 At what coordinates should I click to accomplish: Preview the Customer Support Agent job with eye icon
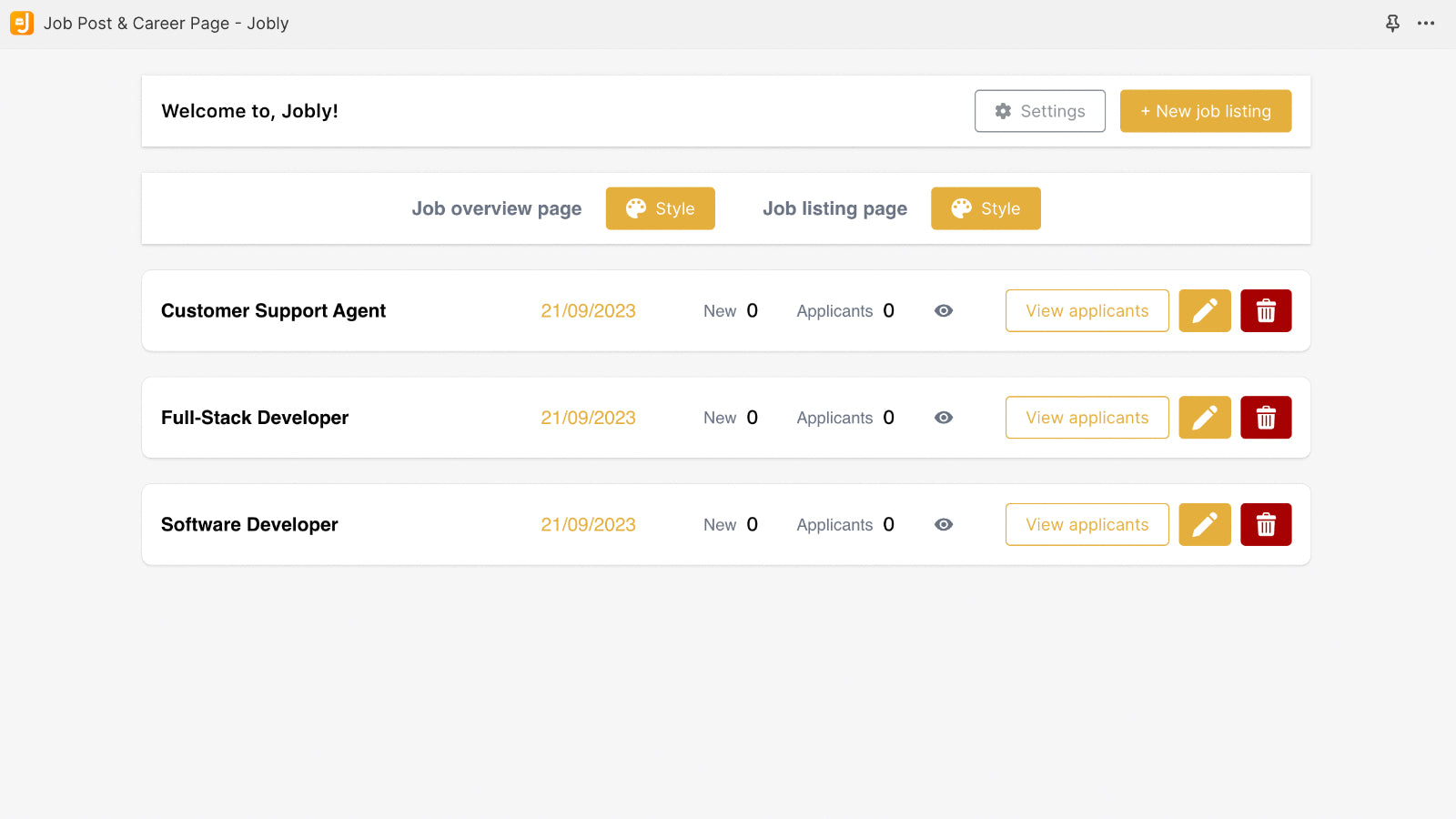tap(943, 310)
